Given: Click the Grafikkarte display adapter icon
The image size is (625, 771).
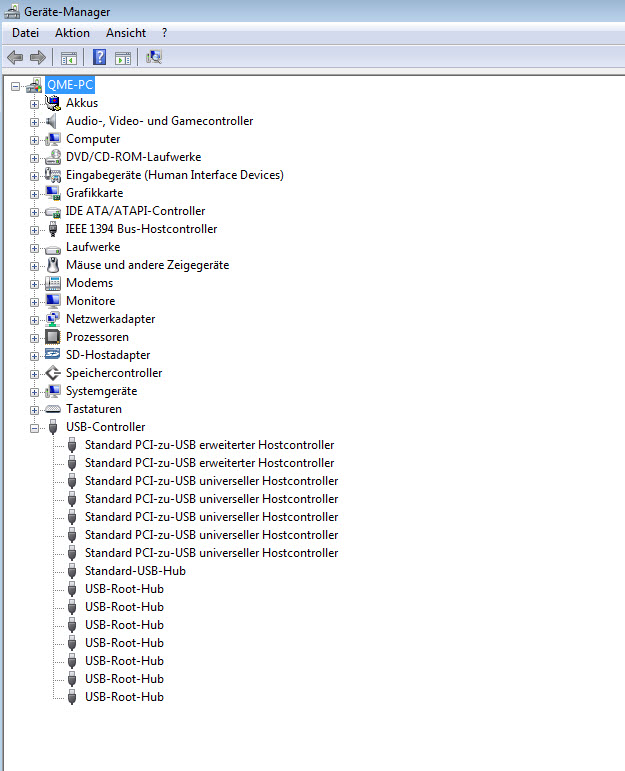Looking at the screenshot, I should (53, 193).
